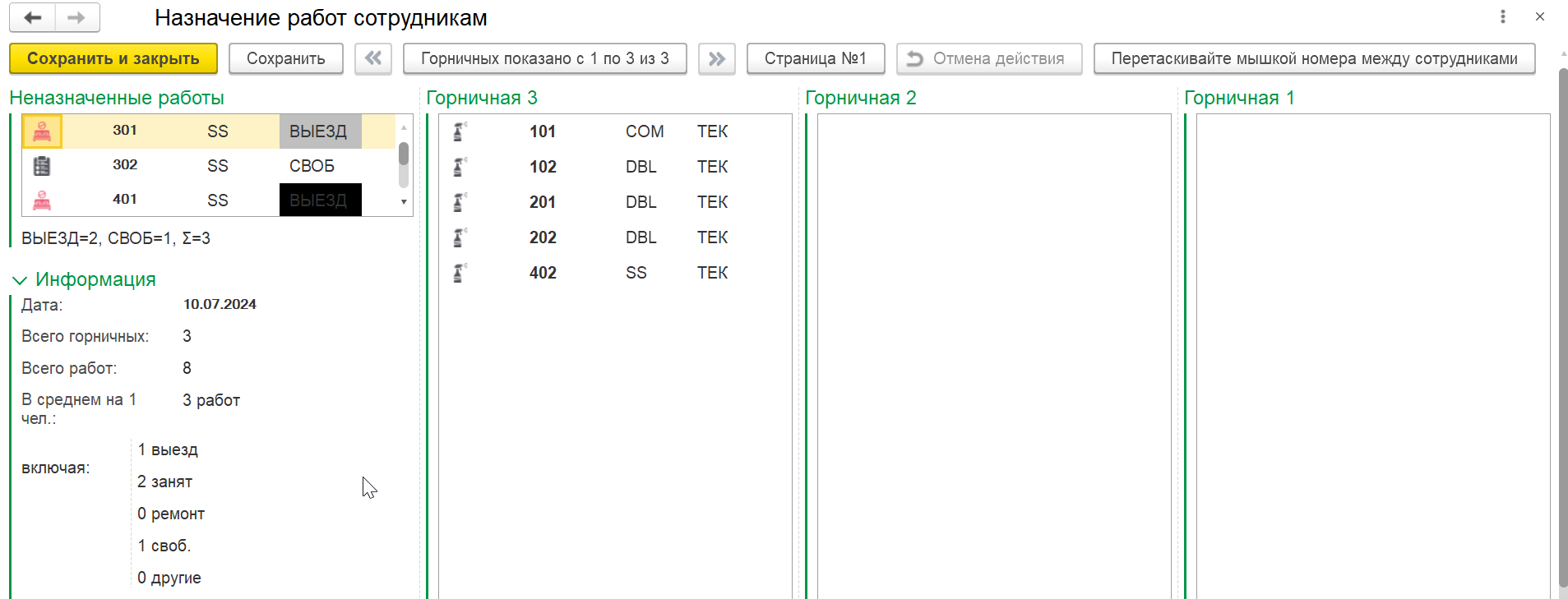Click the empty work list of Горничная 1
The width and height of the screenshot is (1568, 599).
[x=1373, y=356]
